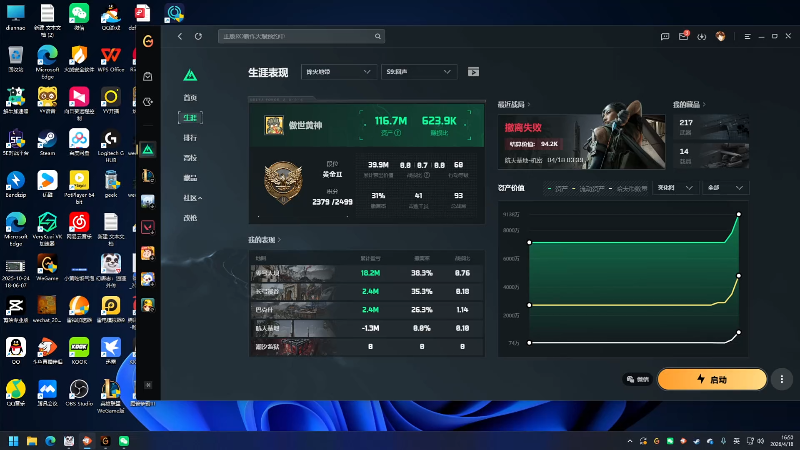Open the user profile avatar

720,36
